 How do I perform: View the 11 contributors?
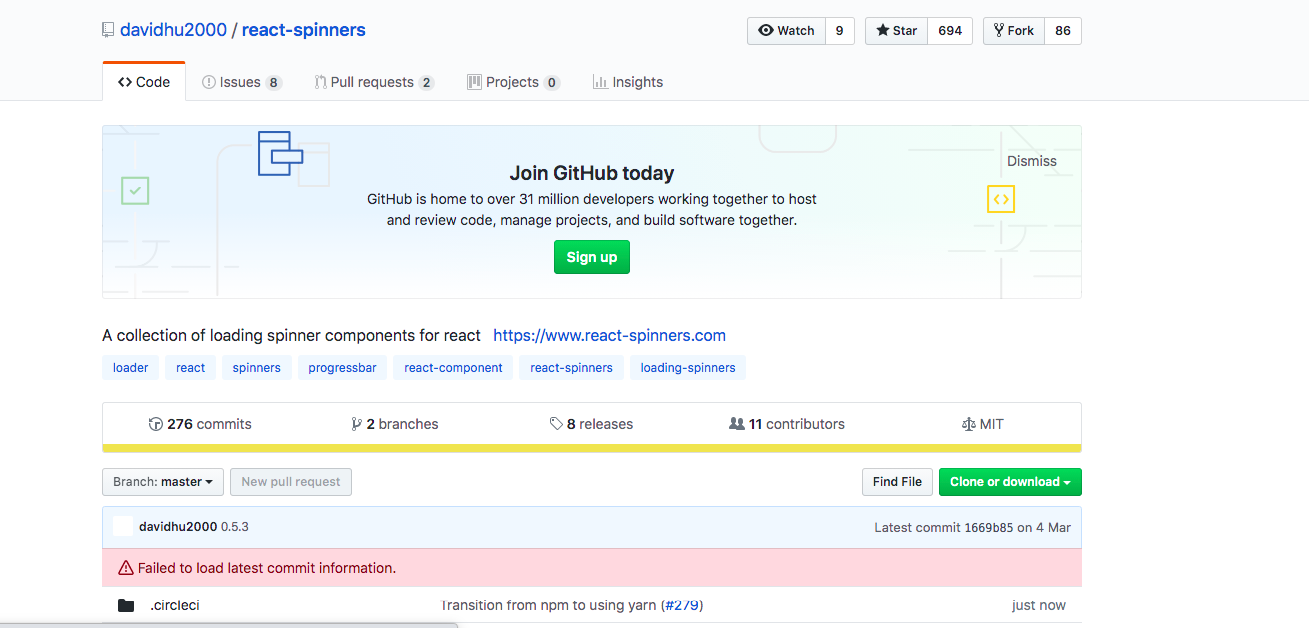787,424
